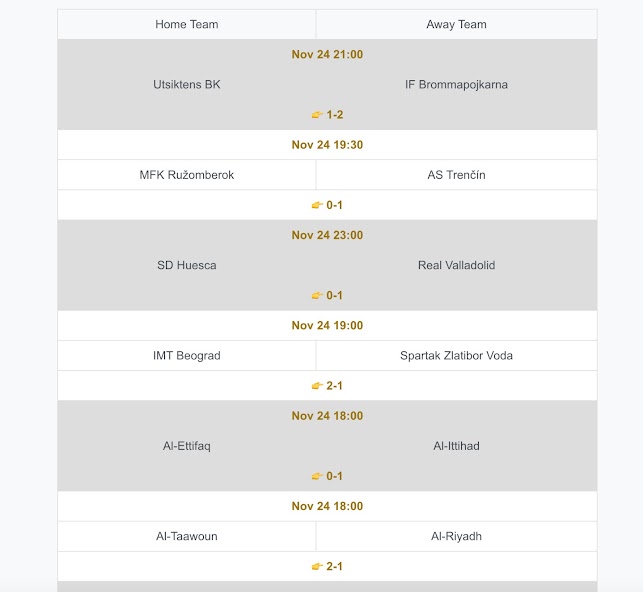Select the Real Valladolid team name
The width and height of the screenshot is (643, 592).
click(x=456, y=265)
